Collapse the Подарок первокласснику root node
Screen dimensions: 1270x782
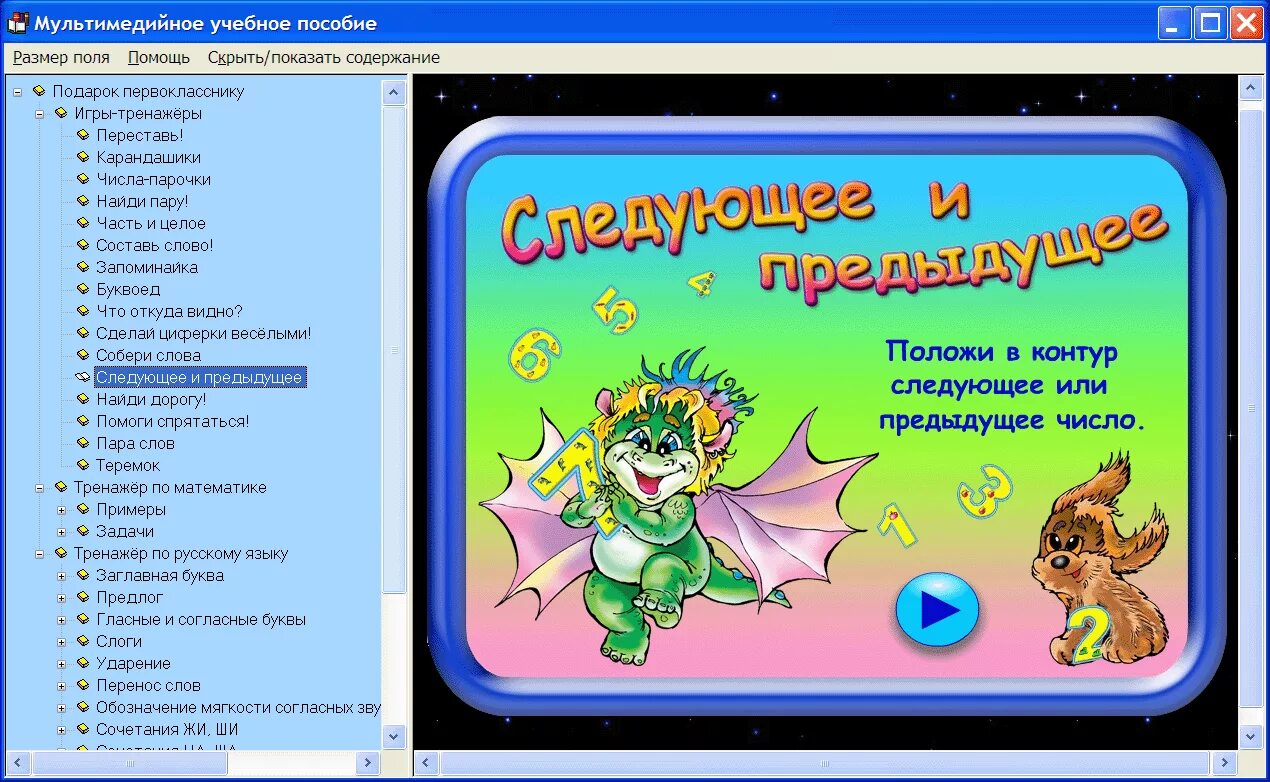click(18, 91)
